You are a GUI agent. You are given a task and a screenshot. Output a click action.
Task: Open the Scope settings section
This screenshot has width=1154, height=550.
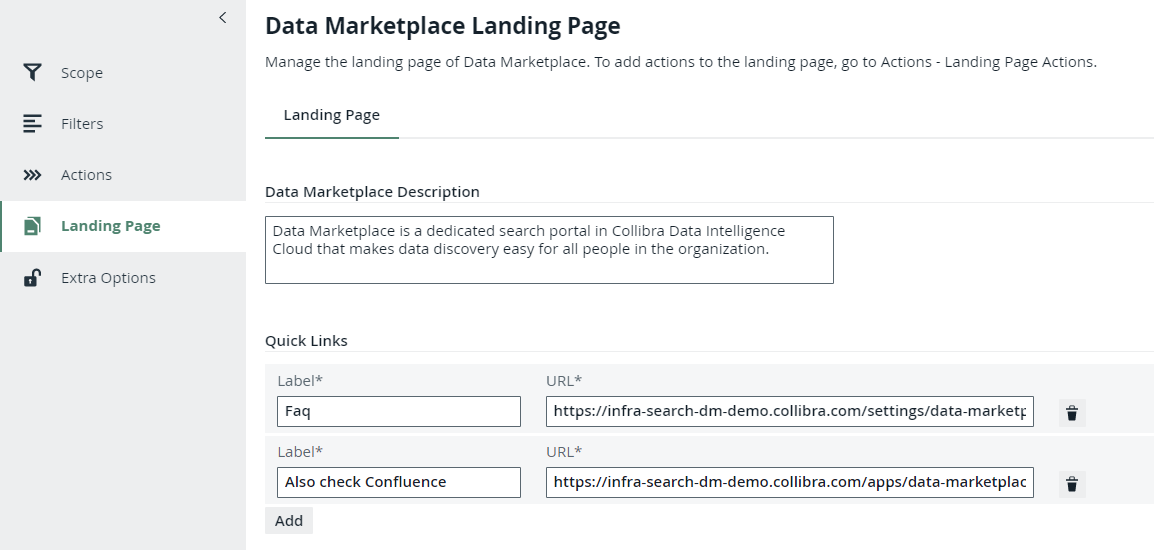82,73
